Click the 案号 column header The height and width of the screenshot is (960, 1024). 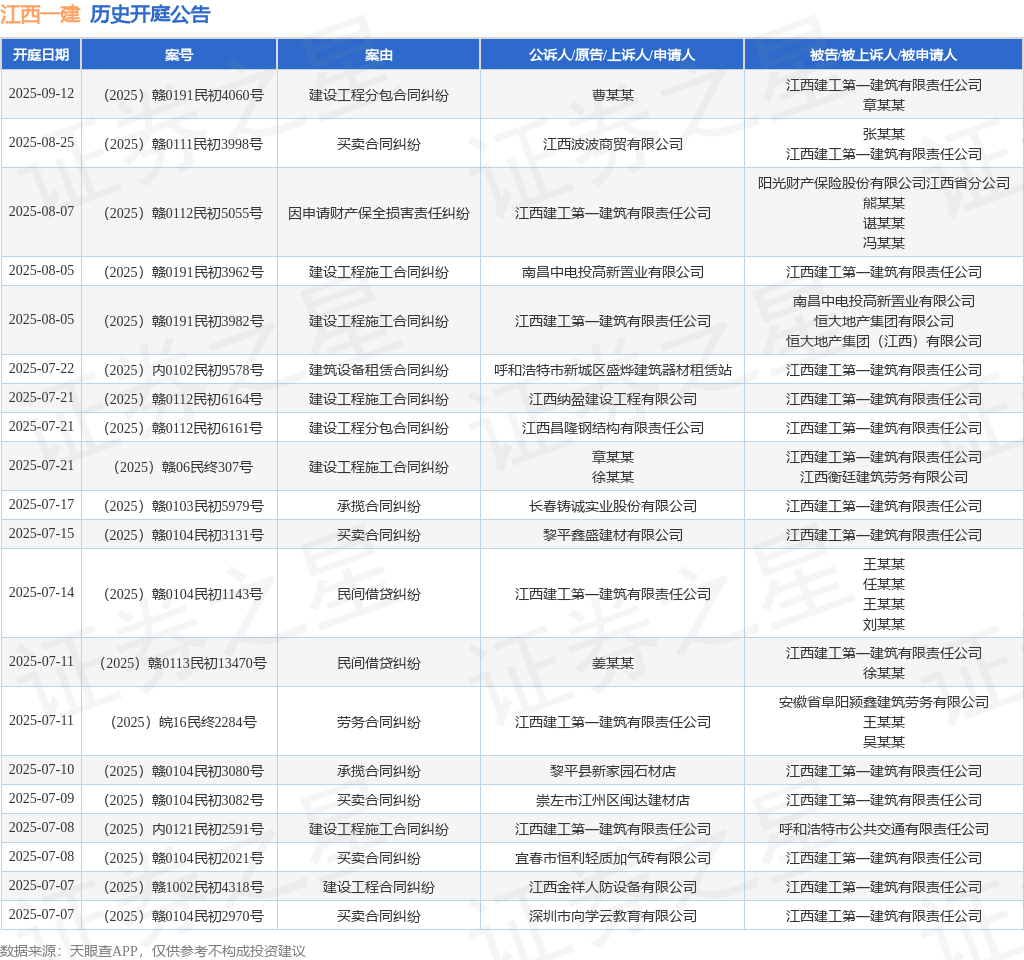click(x=179, y=55)
